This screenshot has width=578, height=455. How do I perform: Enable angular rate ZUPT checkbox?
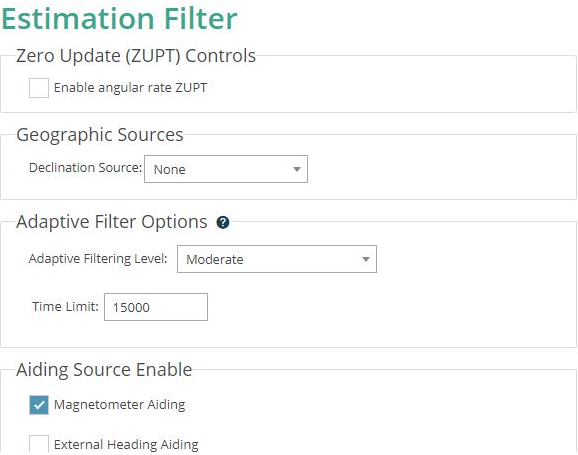point(39,88)
